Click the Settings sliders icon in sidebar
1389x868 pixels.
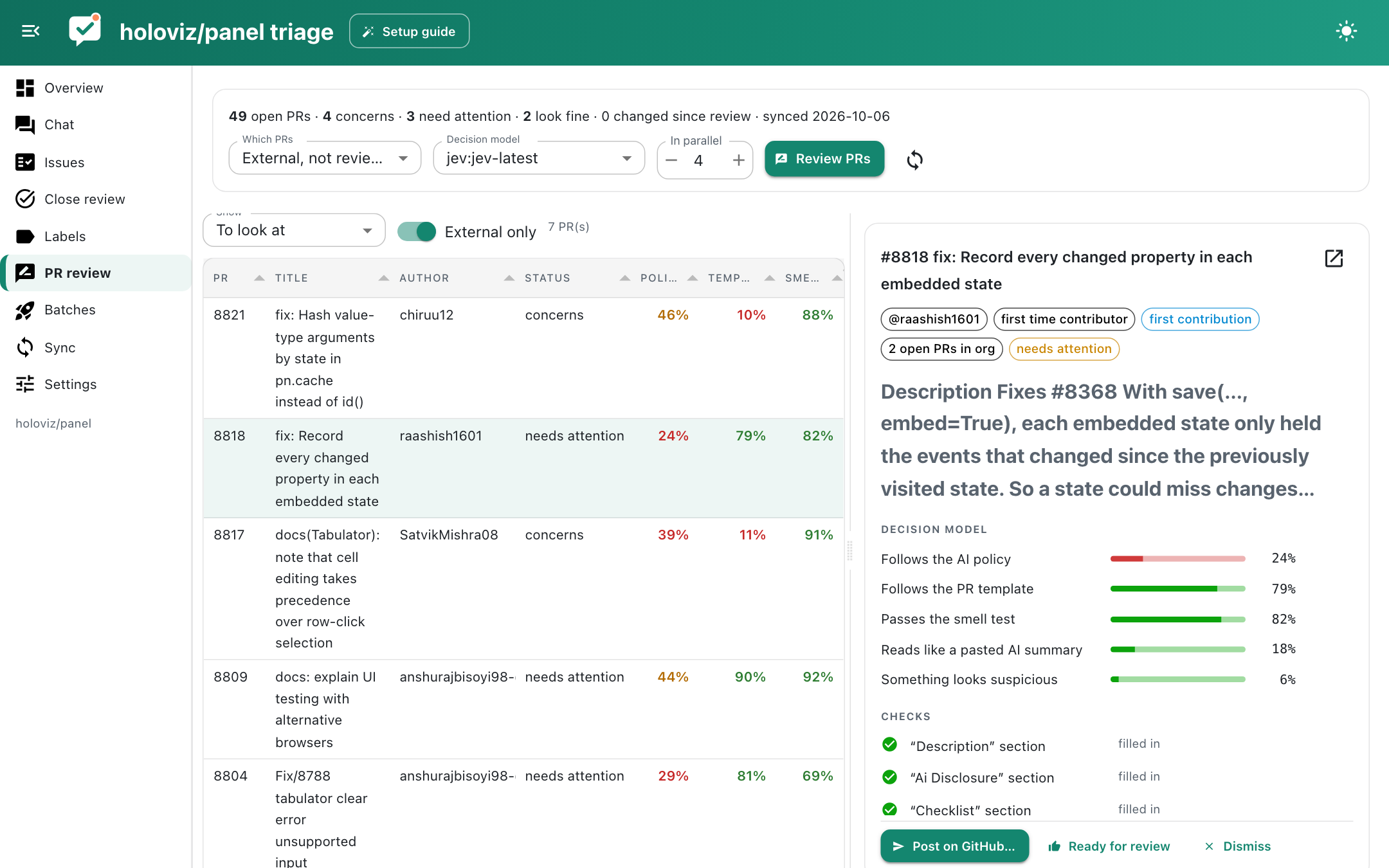point(25,384)
